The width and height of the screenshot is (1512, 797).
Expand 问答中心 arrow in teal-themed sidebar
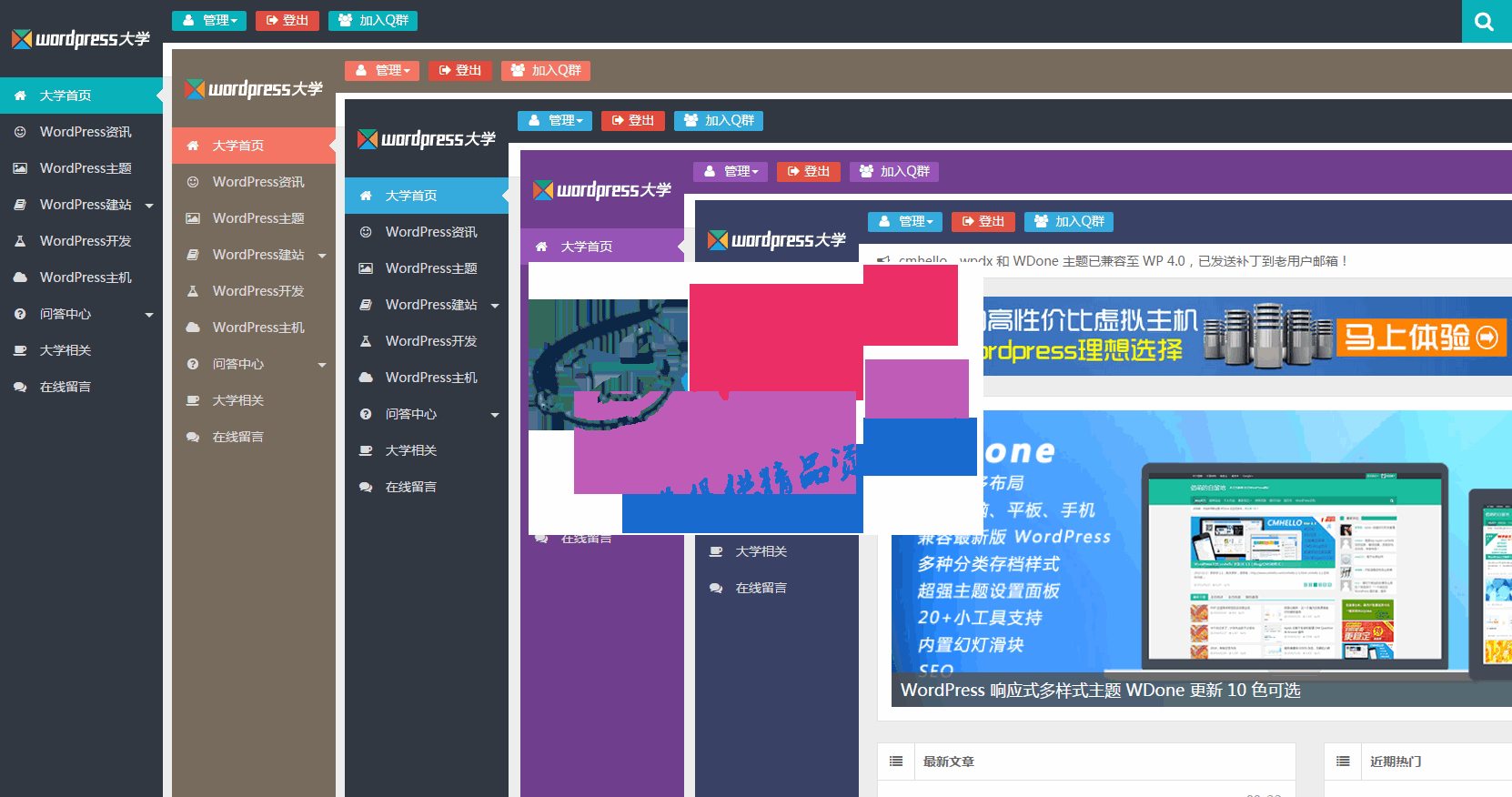click(149, 315)
